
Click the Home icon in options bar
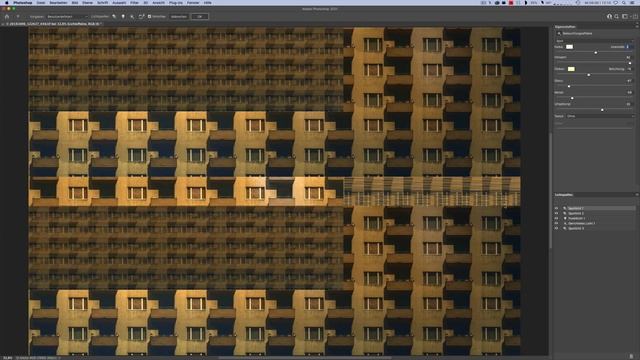pyautogui.click(x=7, y=17)
